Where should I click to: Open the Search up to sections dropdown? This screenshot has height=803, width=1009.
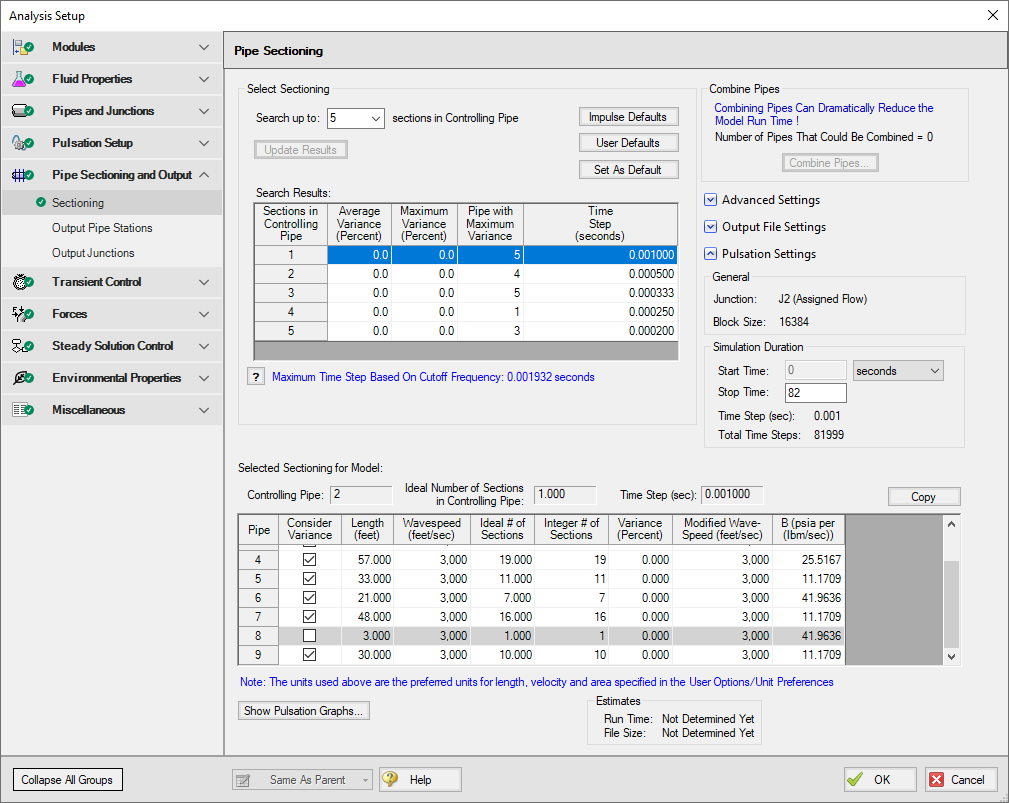point(376,118)
